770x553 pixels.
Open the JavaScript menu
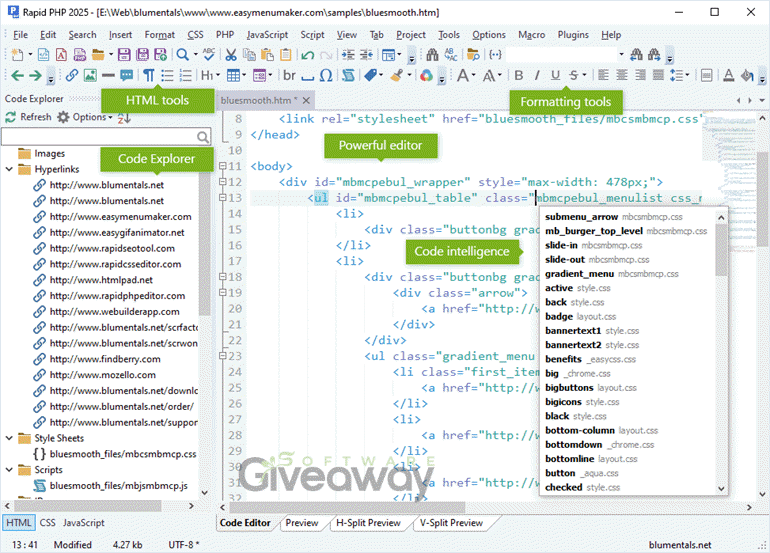click(x=267, y=35)
